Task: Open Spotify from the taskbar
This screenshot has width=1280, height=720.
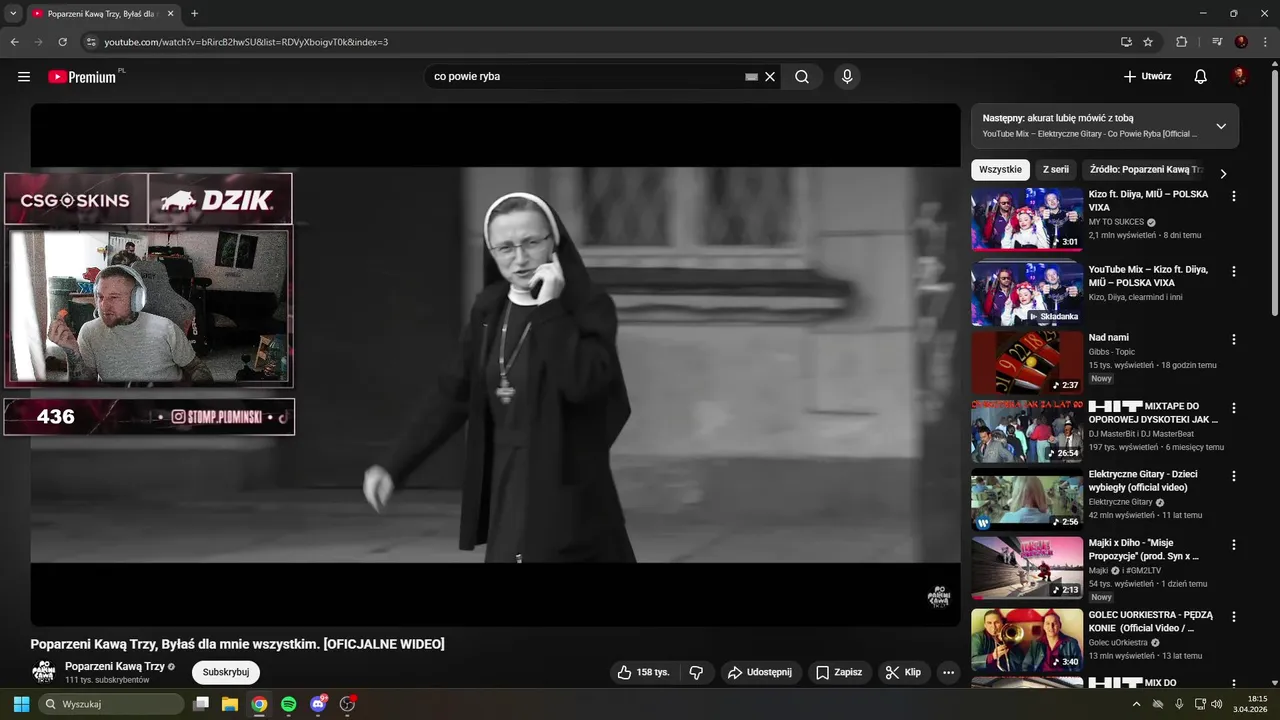Action: click(288, 704)
